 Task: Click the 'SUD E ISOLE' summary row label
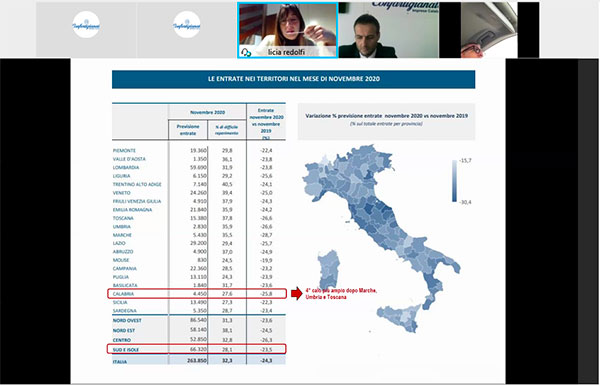coord(126,350)
